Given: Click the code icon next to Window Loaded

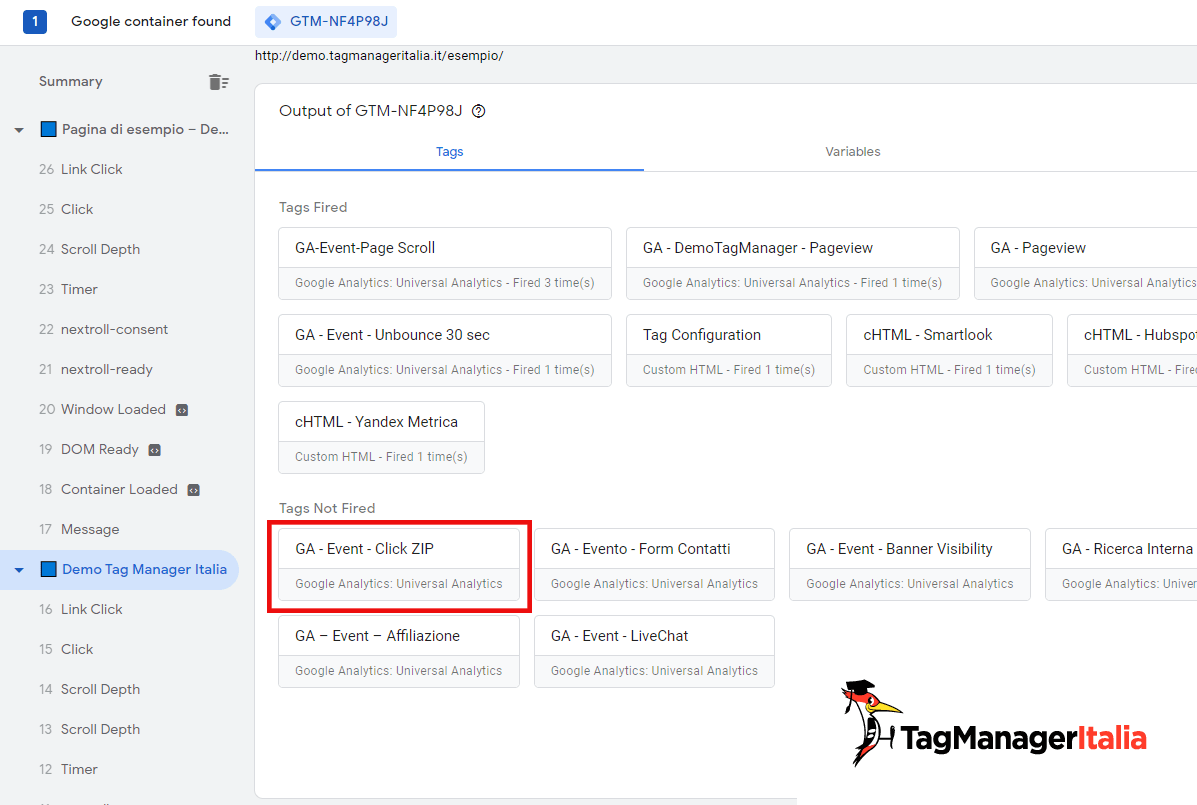Looking at the screenshot, I should point(182,411).
